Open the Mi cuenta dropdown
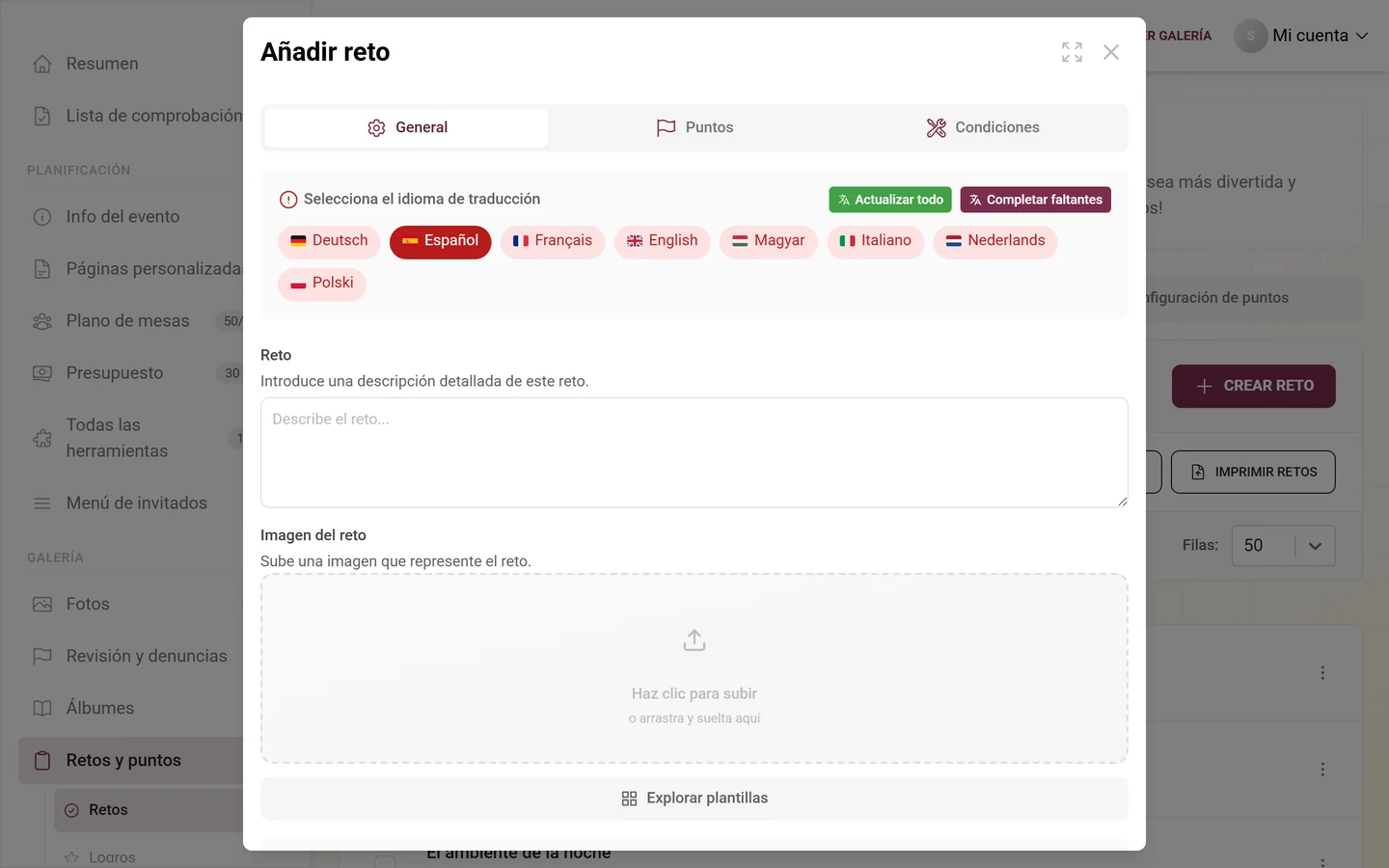1389x868 pixels. [1320, 36]
